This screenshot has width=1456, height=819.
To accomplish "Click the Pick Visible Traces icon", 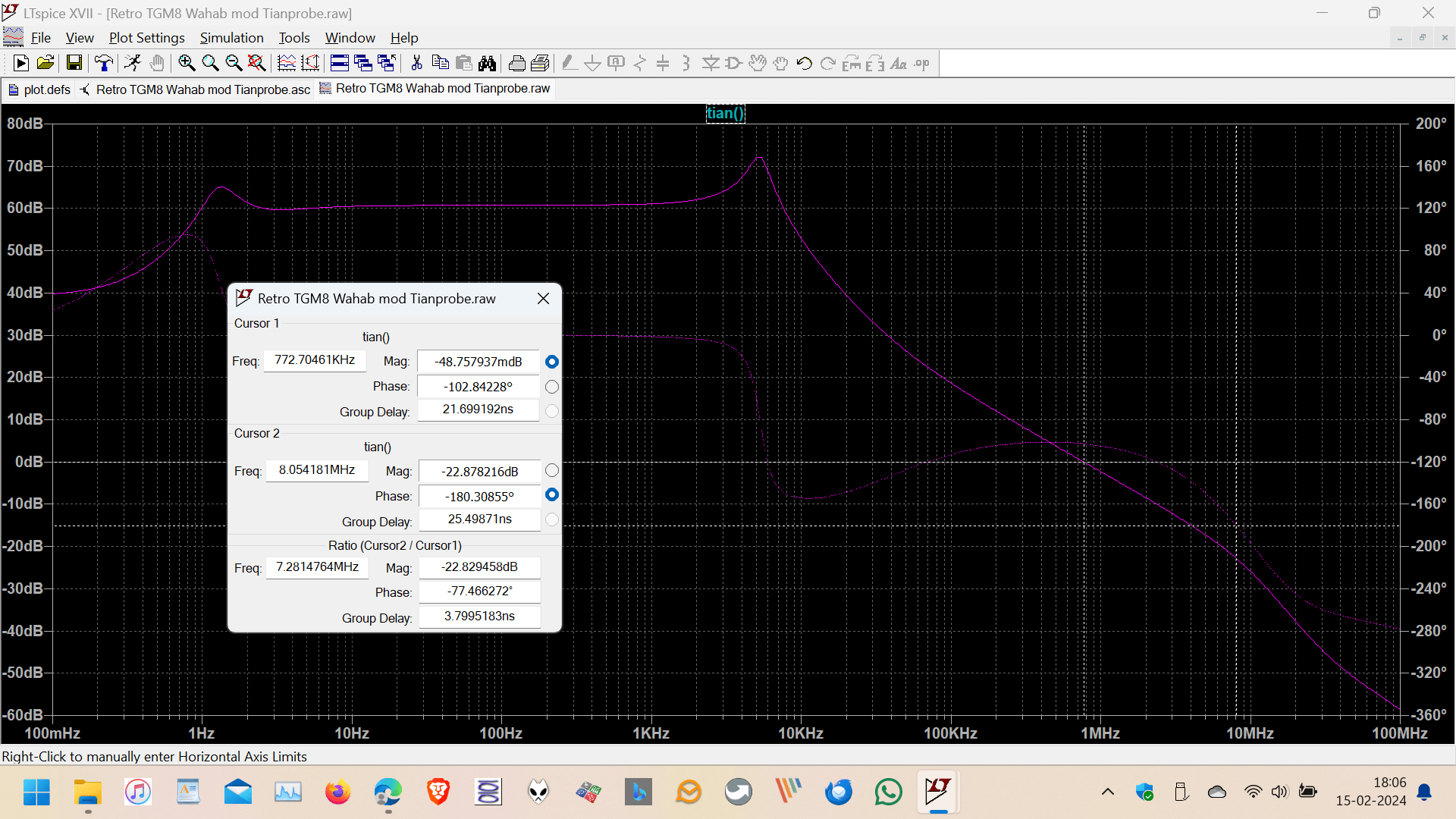I will pyautogui.click(x=310, y=64).
